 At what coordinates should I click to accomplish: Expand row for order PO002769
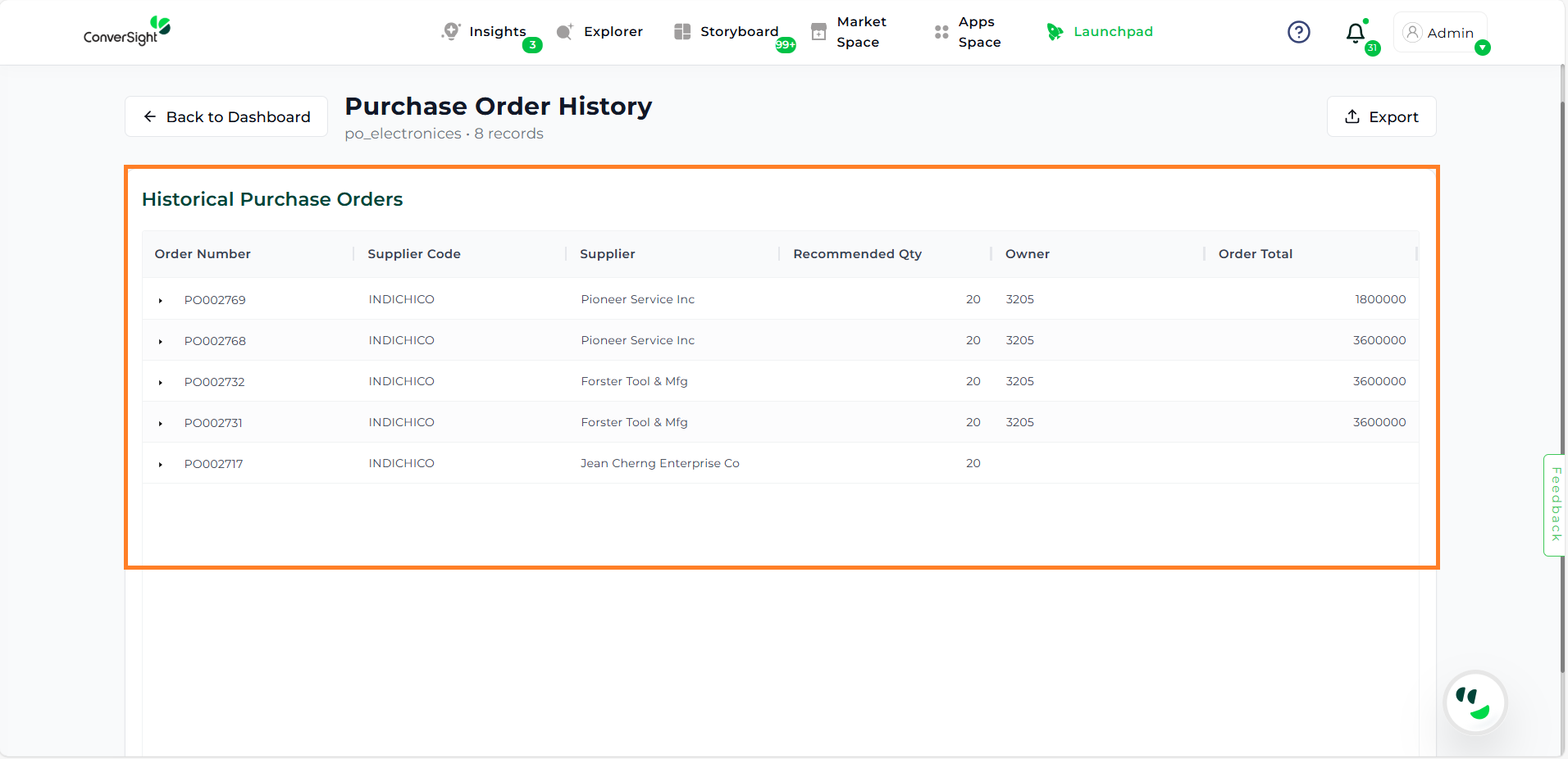click(x=161, y=301)
